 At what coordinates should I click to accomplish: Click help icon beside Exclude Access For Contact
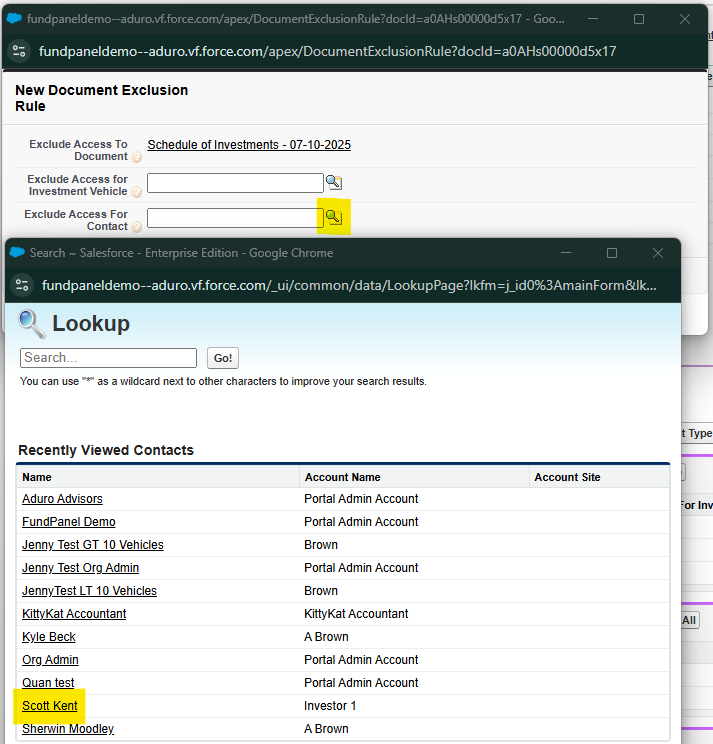click(x=137, y=227)
